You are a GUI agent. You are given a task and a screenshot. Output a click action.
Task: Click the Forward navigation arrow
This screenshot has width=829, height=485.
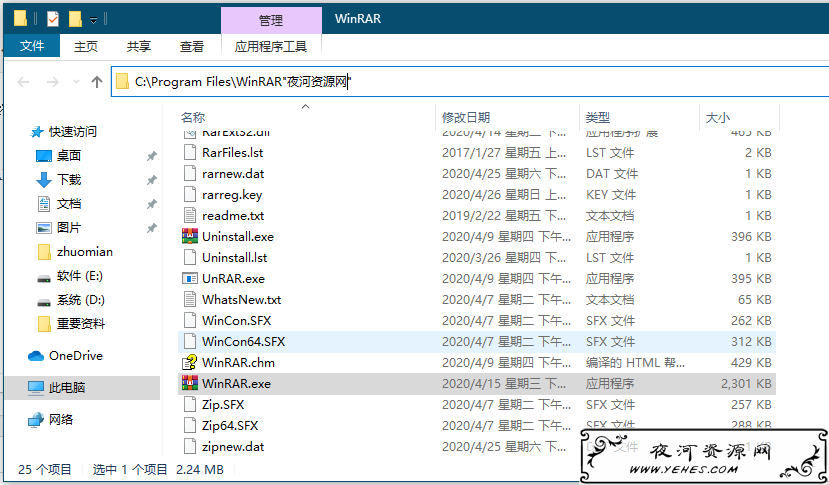(52, 82)
